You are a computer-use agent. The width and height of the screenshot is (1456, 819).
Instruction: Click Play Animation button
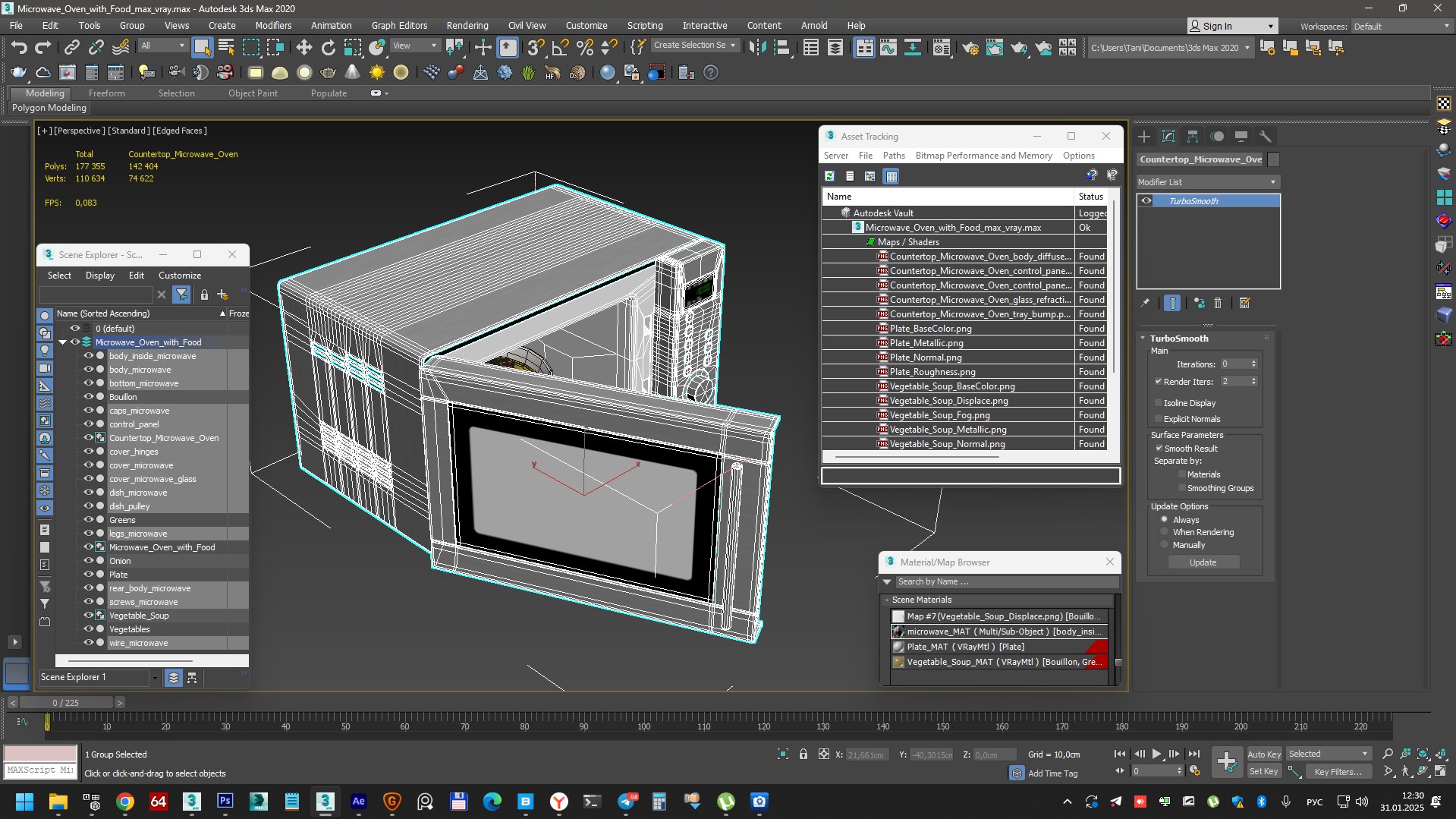coord(1157,754)
